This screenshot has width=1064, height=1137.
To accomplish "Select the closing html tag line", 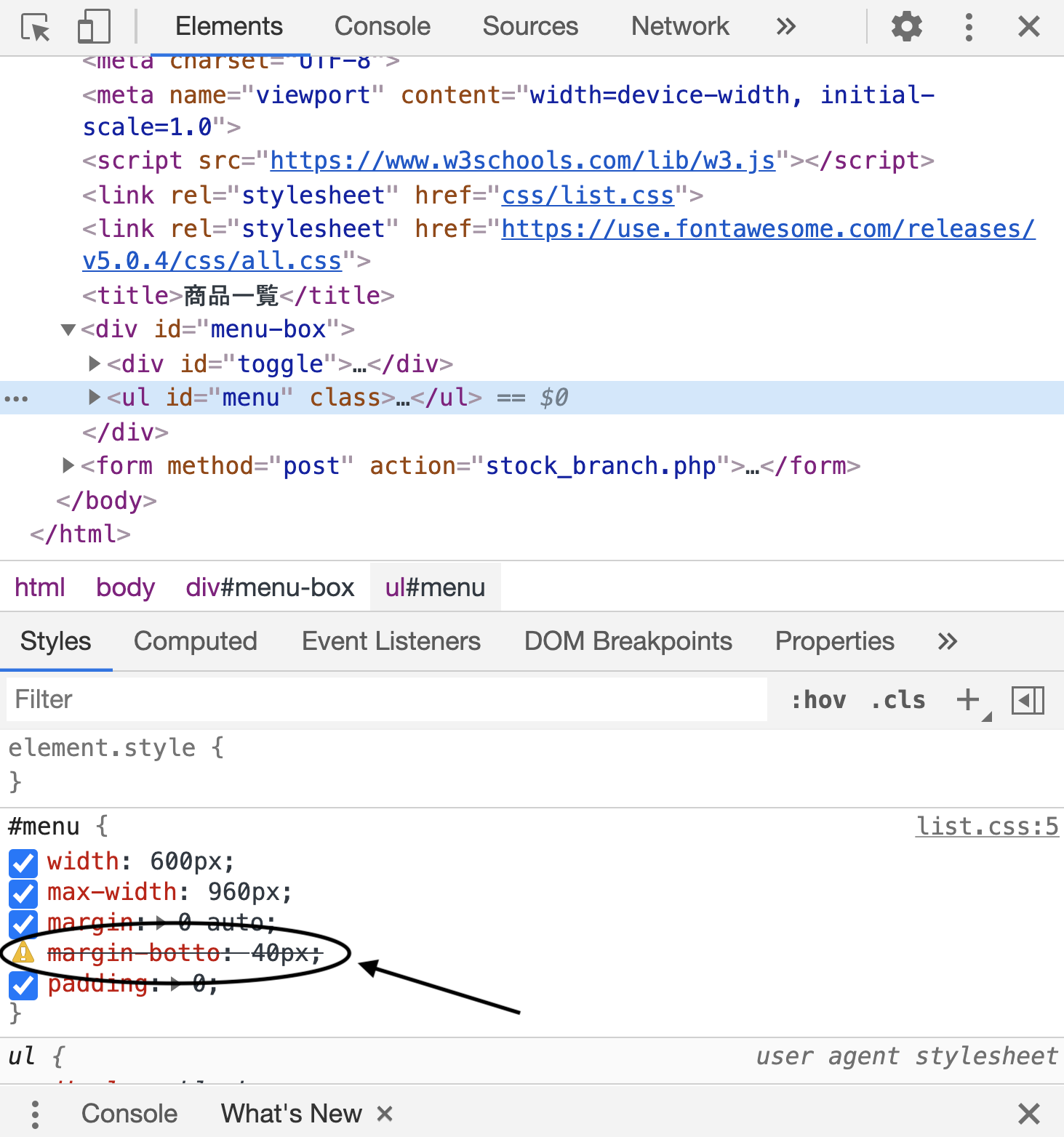I will click(x=80, y=534).
